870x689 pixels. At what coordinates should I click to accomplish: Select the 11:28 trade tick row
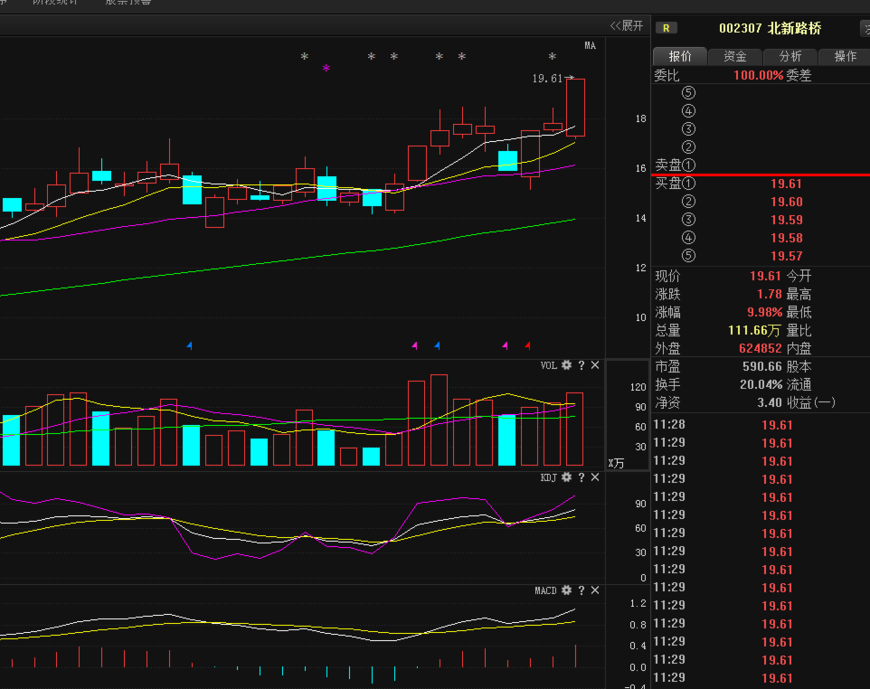point(761,425)
